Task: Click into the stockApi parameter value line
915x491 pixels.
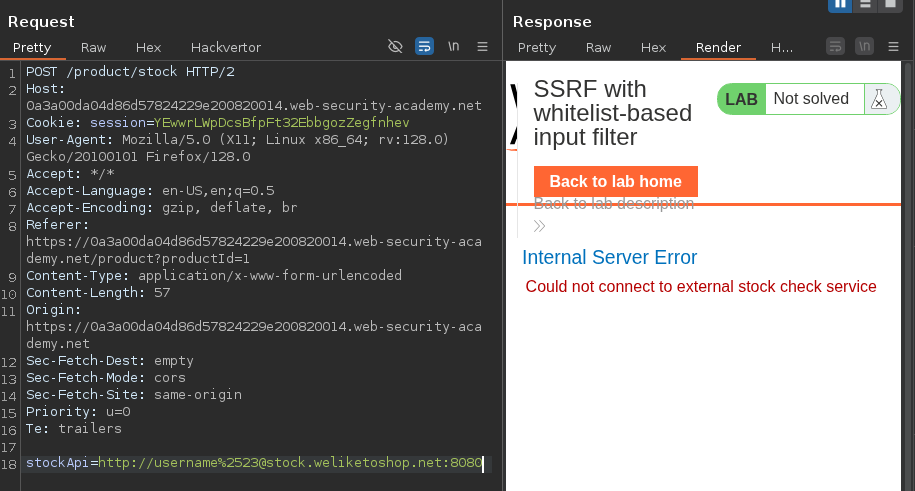Action: (290, 463)
